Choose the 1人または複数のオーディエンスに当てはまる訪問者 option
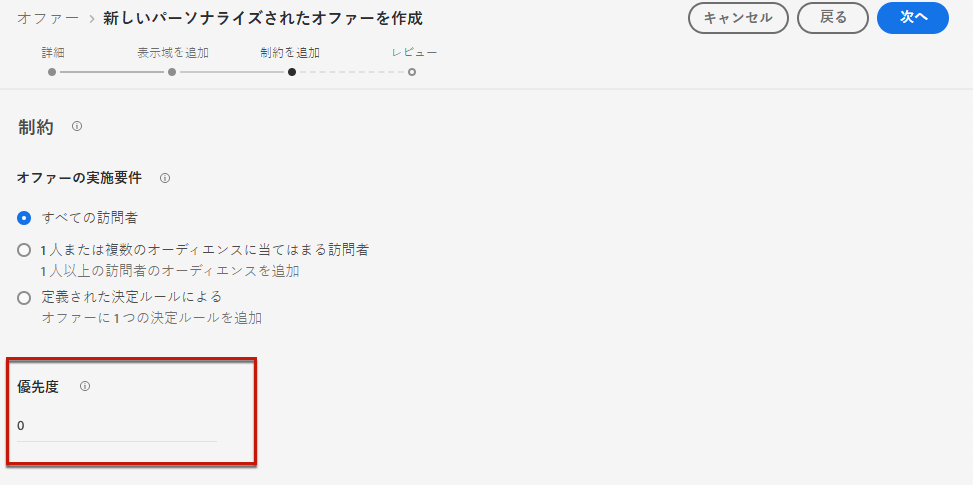Viewport: 973px width, 485px height. [x=24, y=251]
